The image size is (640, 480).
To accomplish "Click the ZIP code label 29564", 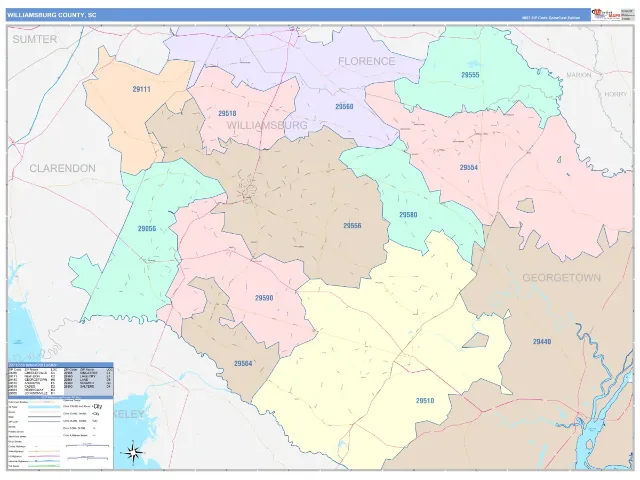I will pos(243,363).
